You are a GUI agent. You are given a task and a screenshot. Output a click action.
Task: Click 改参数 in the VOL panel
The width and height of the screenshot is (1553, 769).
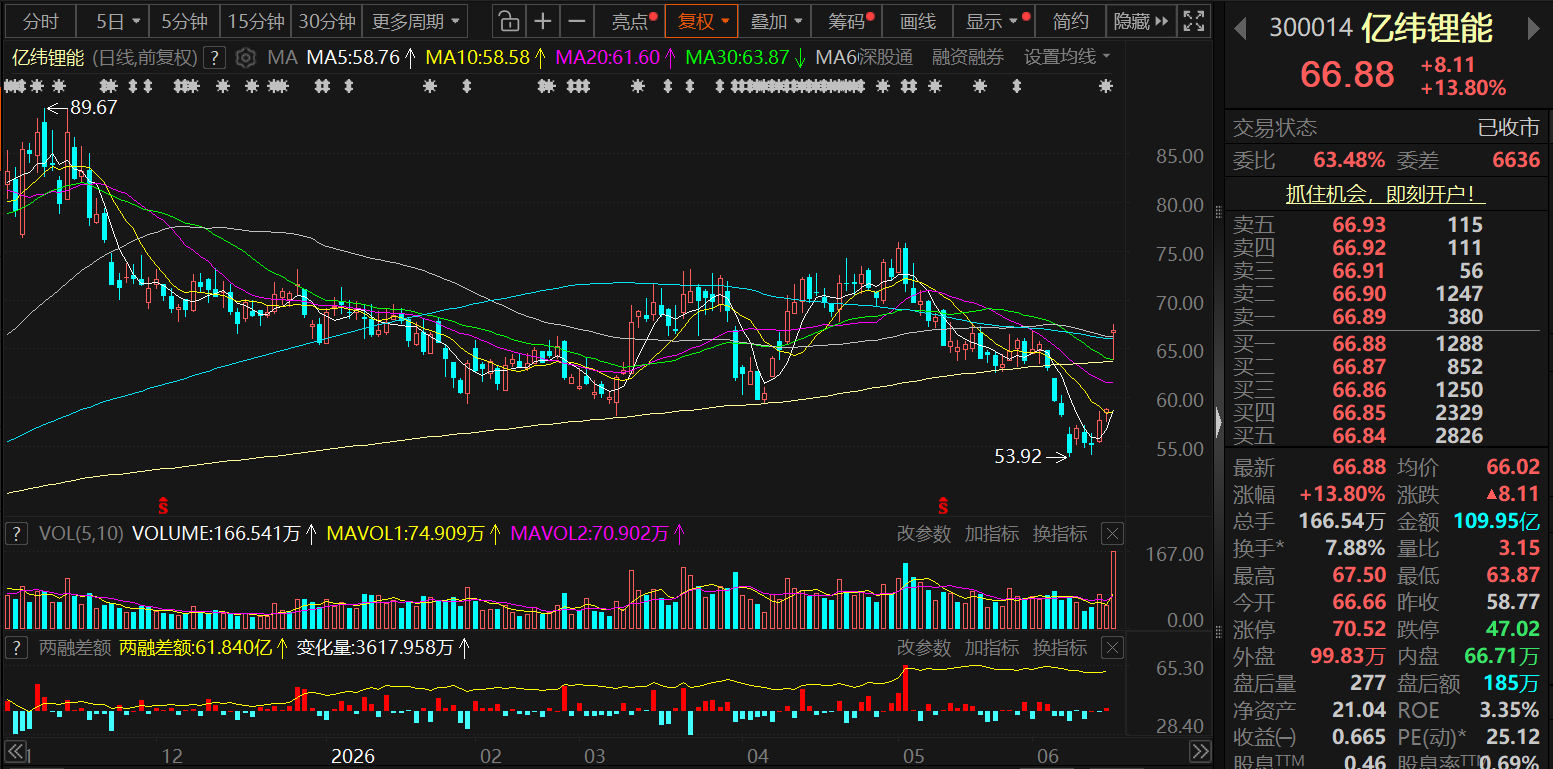924,534
